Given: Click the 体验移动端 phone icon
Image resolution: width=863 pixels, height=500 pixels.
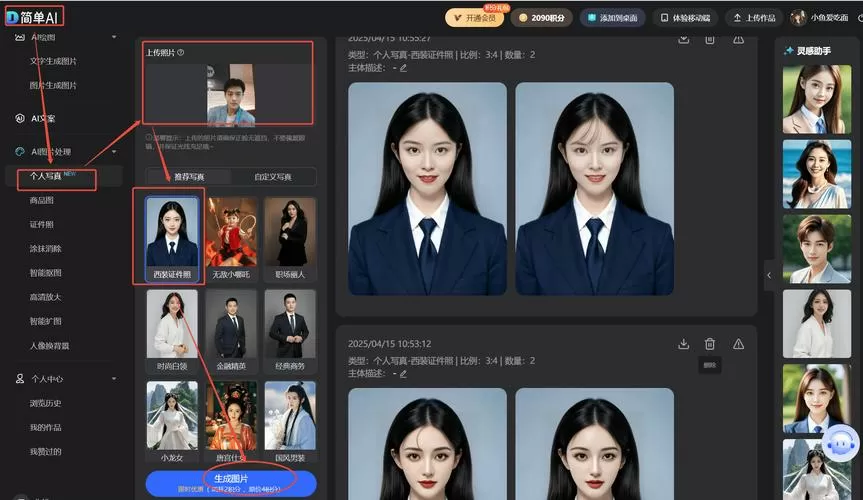Looking at the screenshot, I should pyautogui.click(x=664, y=18).
